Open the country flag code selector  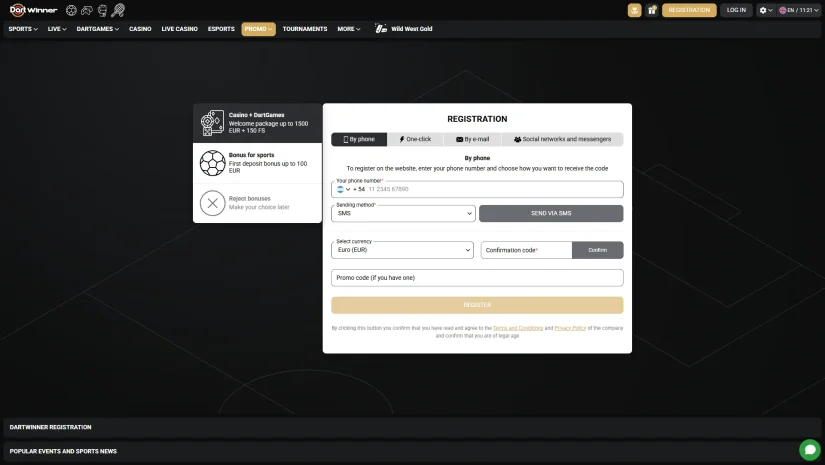[x=344, y=189]
